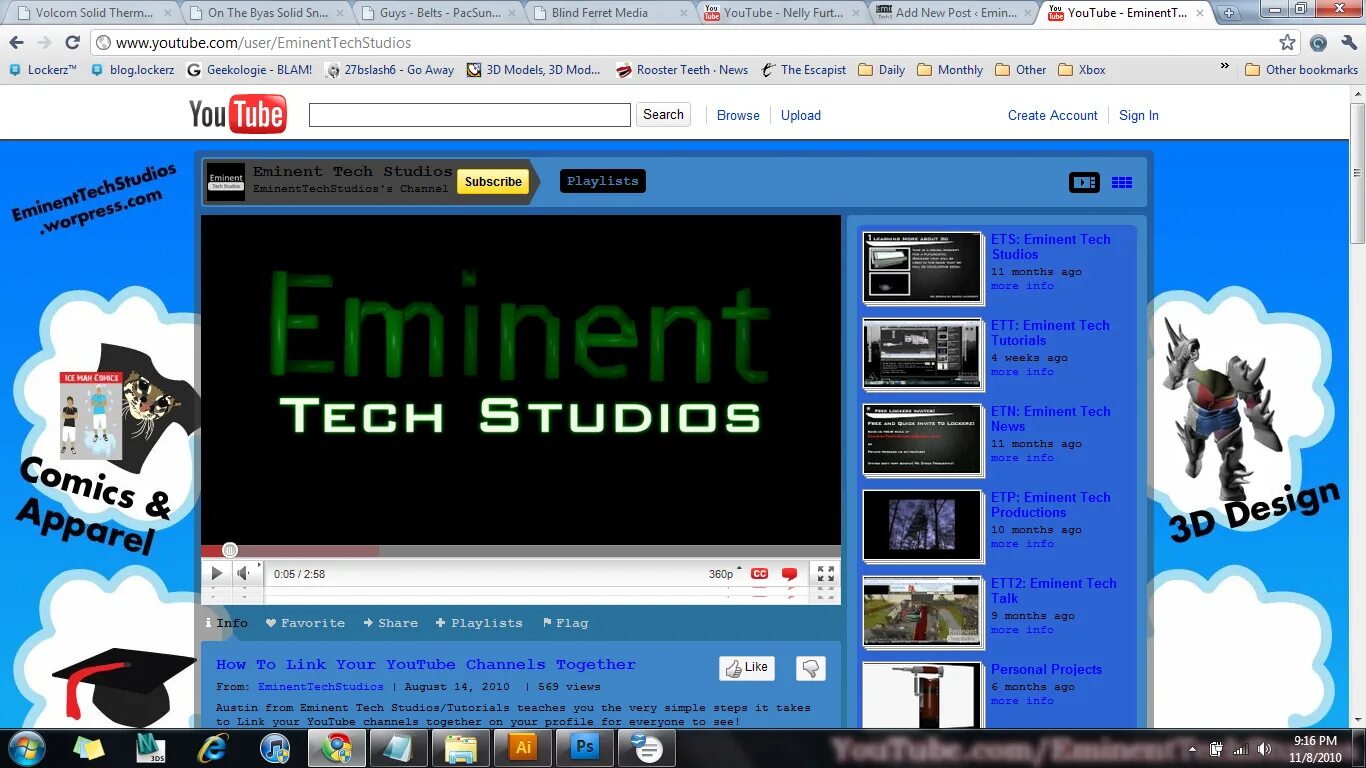Click the thumbs up Like button

(747, 668)
